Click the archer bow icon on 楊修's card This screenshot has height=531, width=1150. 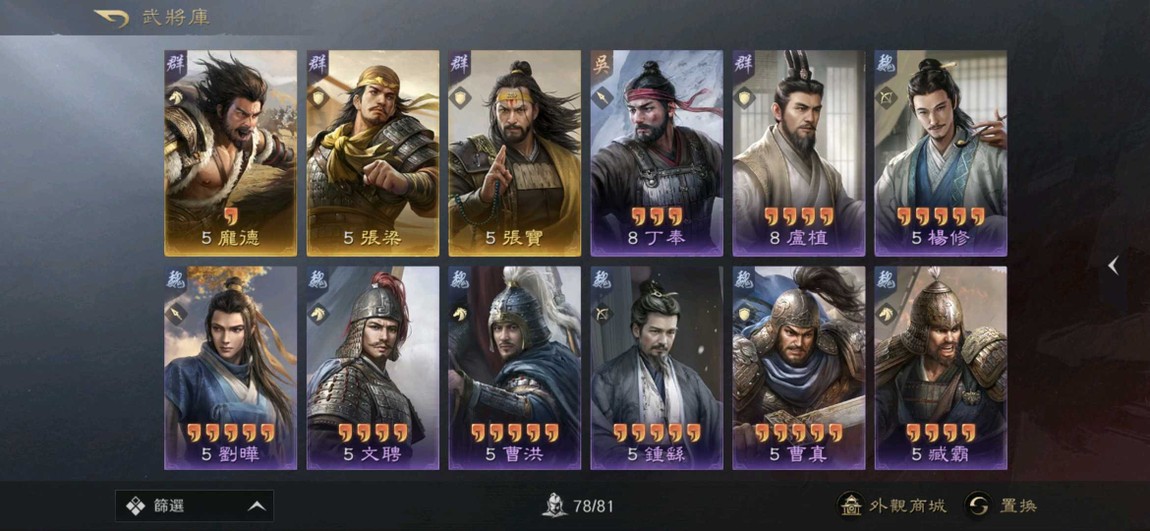click(x=885, y=97)
